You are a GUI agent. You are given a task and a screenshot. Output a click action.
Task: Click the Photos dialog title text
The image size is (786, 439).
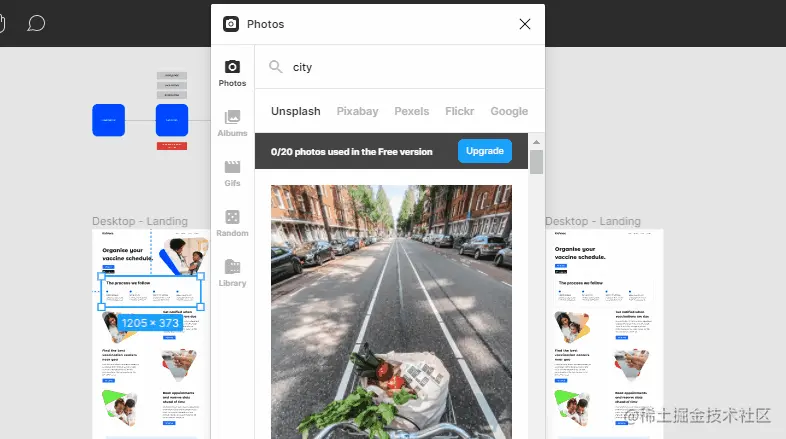pyautogui.click(x=265, y=24)
